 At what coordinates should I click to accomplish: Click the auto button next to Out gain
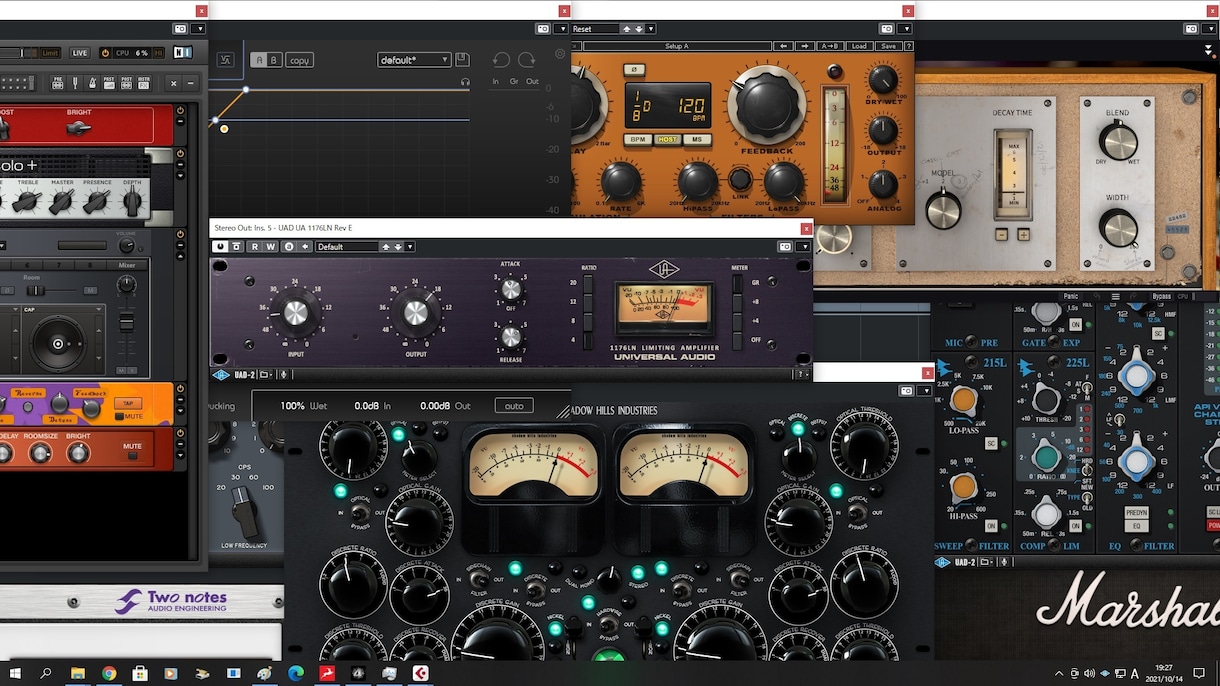(x=514, y=406)
